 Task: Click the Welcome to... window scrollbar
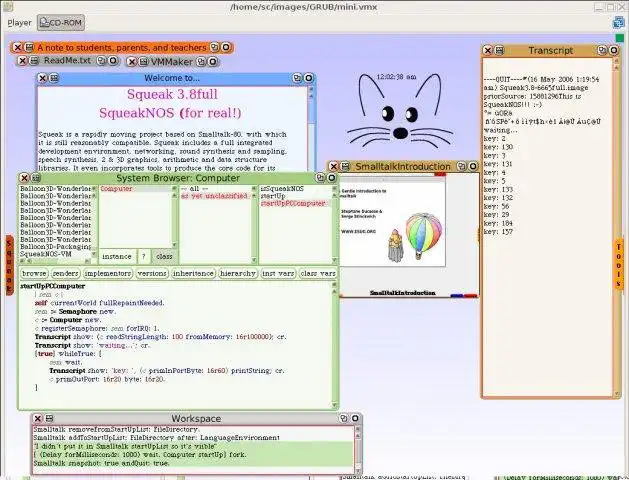click(x=311, y=128)
